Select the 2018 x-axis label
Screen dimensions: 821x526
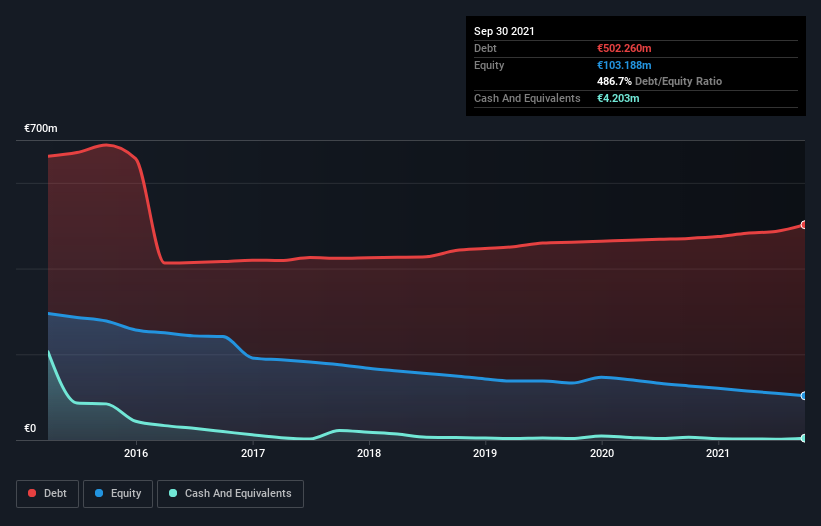(x=369, y=453)
